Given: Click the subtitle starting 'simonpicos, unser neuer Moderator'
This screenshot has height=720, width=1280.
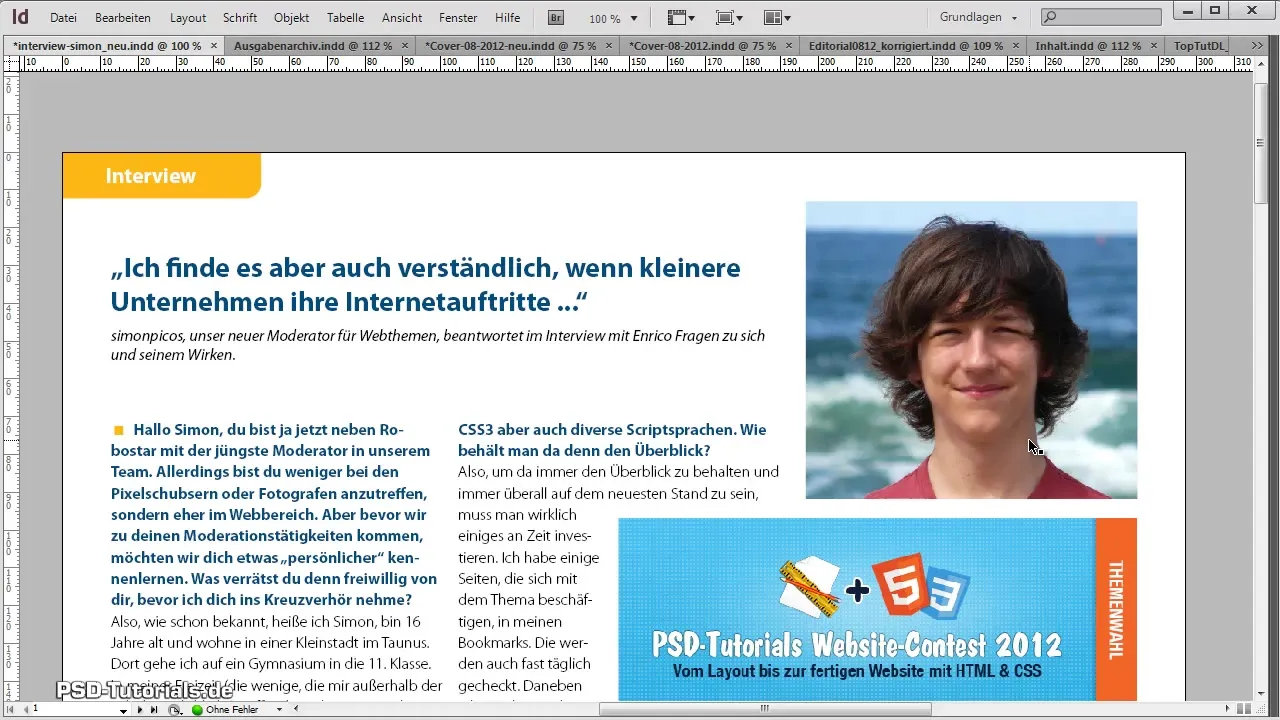Looking at the screenshot, I should [437, 345].
